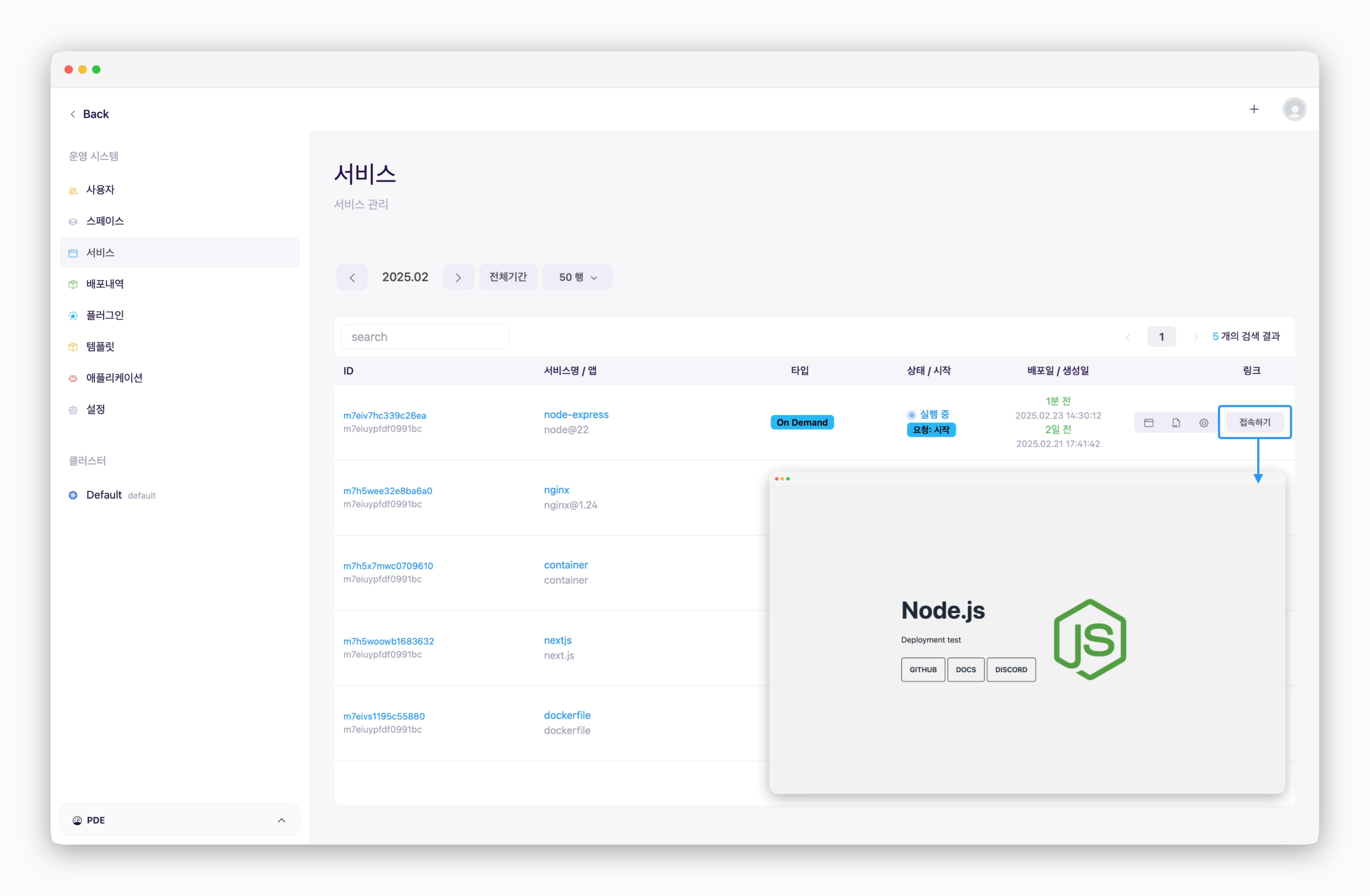The height and width of the screenshot is (896, 1370).
Task: Go to the previous month
Action: 352,278
